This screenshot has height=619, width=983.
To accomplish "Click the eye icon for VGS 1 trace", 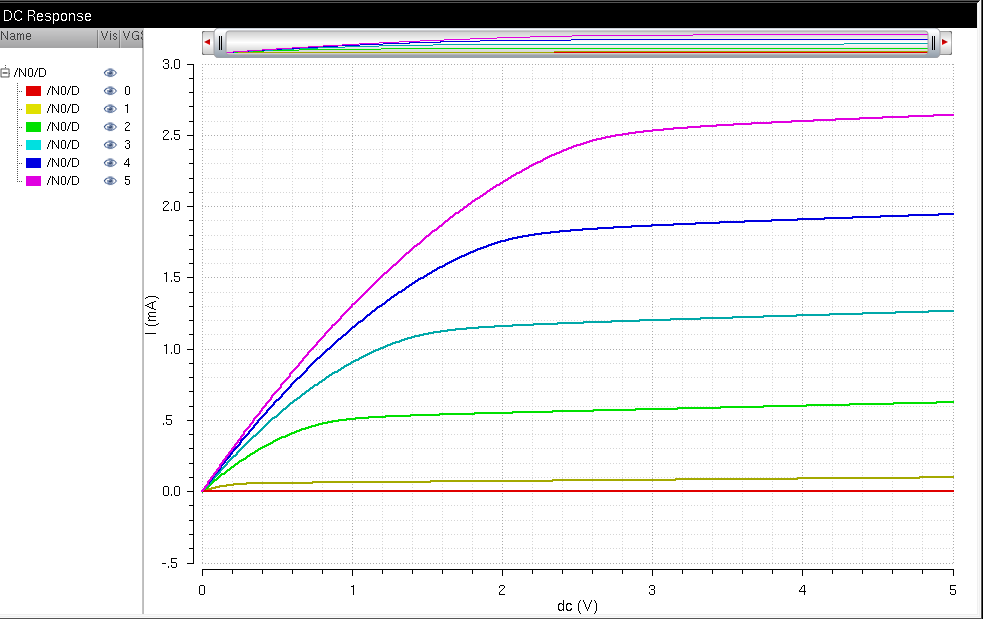I will pos(110,109).
